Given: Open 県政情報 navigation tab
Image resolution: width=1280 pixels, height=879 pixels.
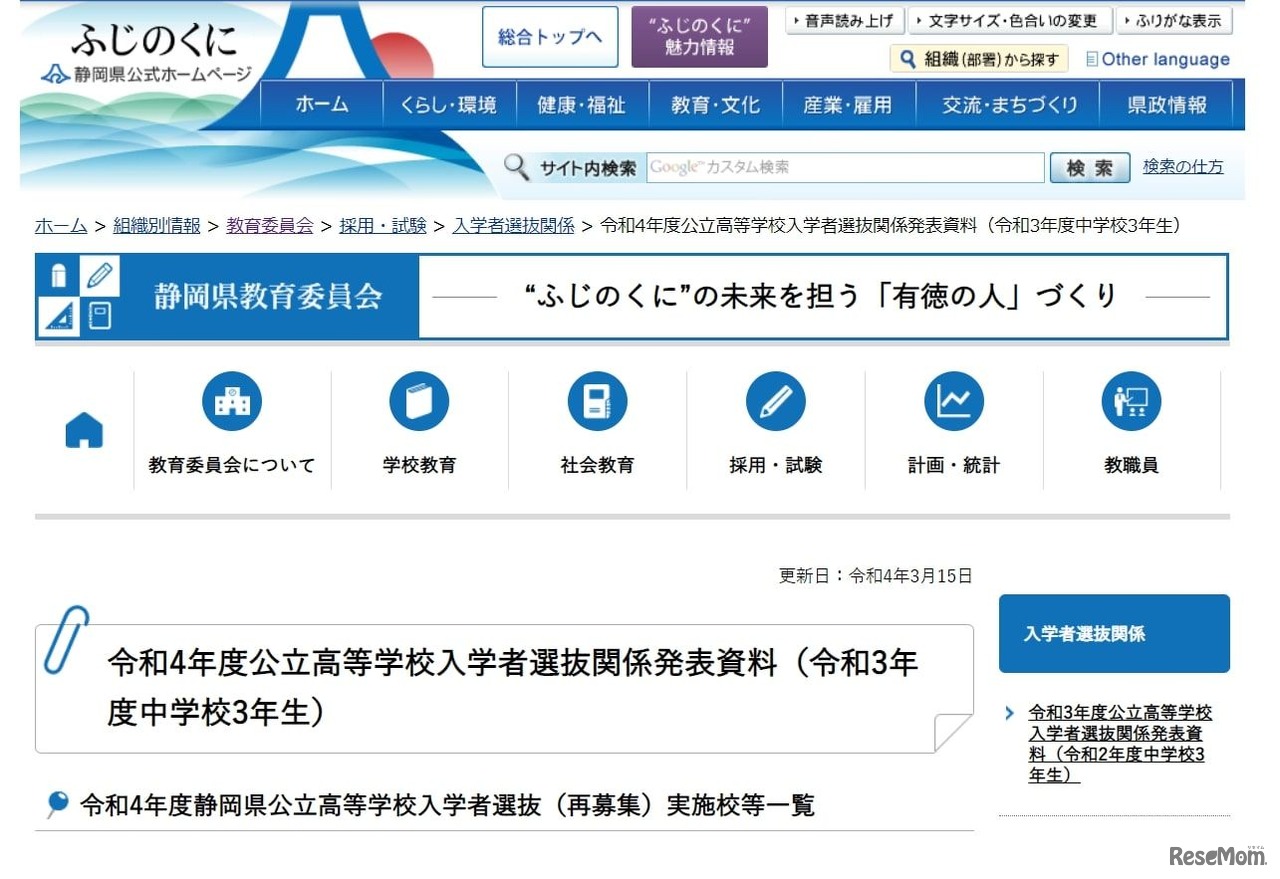Looking at the screenshot, I should (x=1166, y=105).
